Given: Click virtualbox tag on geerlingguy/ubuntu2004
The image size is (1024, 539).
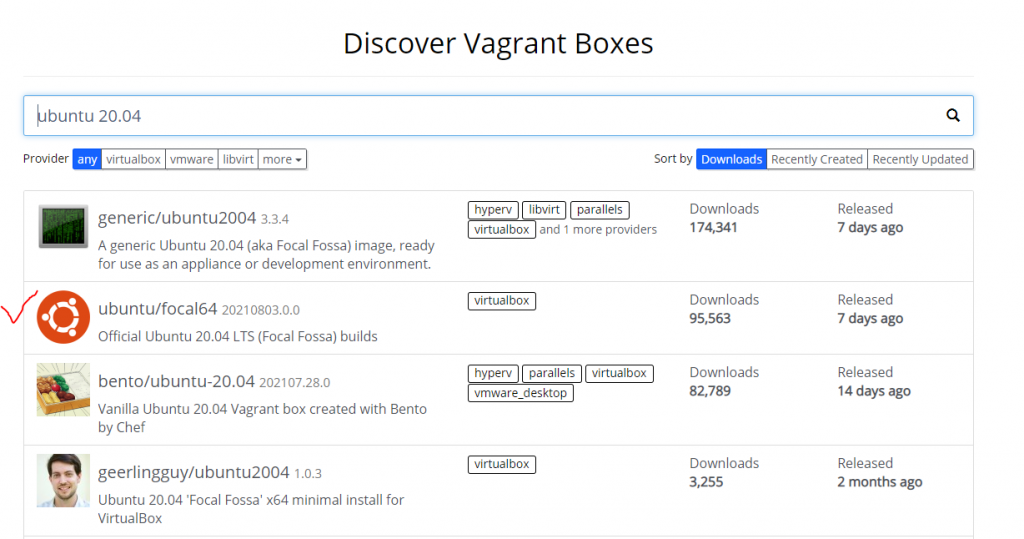Looking at the screenshot, I should 502,464.
